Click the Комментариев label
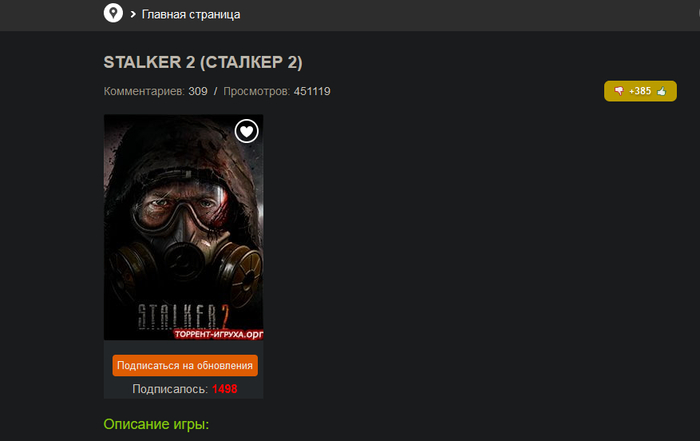Screen dimensions: 700x441 (144, 92)
